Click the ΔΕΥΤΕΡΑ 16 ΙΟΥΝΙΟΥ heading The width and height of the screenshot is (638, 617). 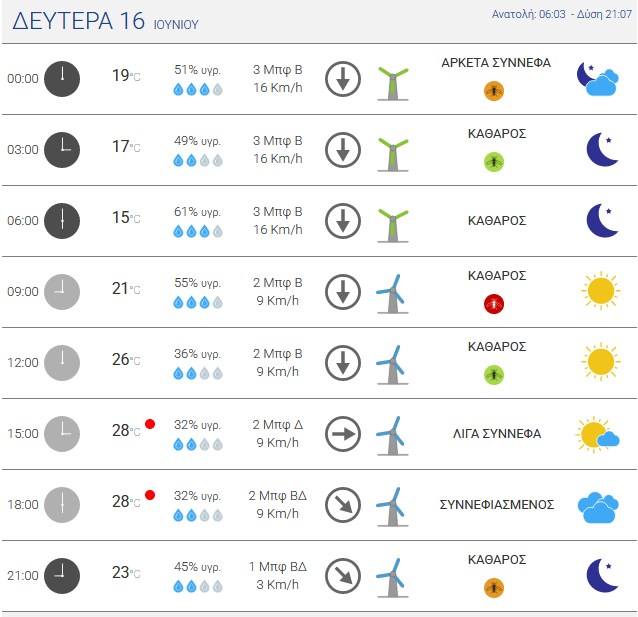pos(105,21)
